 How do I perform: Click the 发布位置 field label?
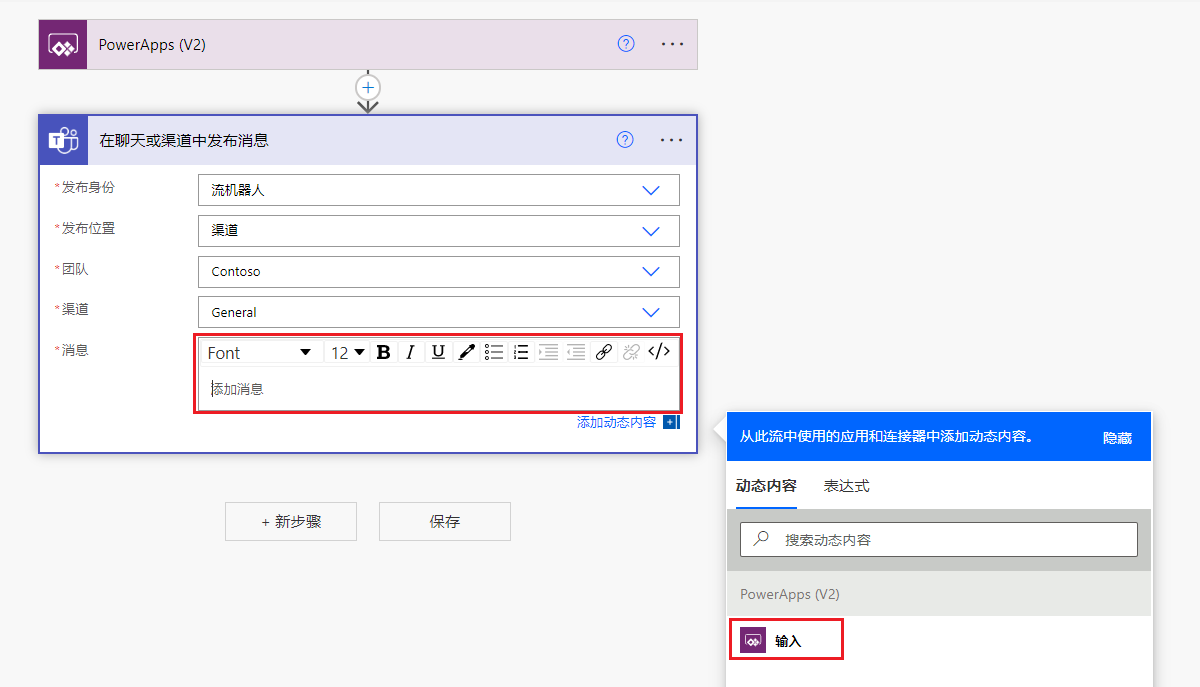(x=88, y=228)
